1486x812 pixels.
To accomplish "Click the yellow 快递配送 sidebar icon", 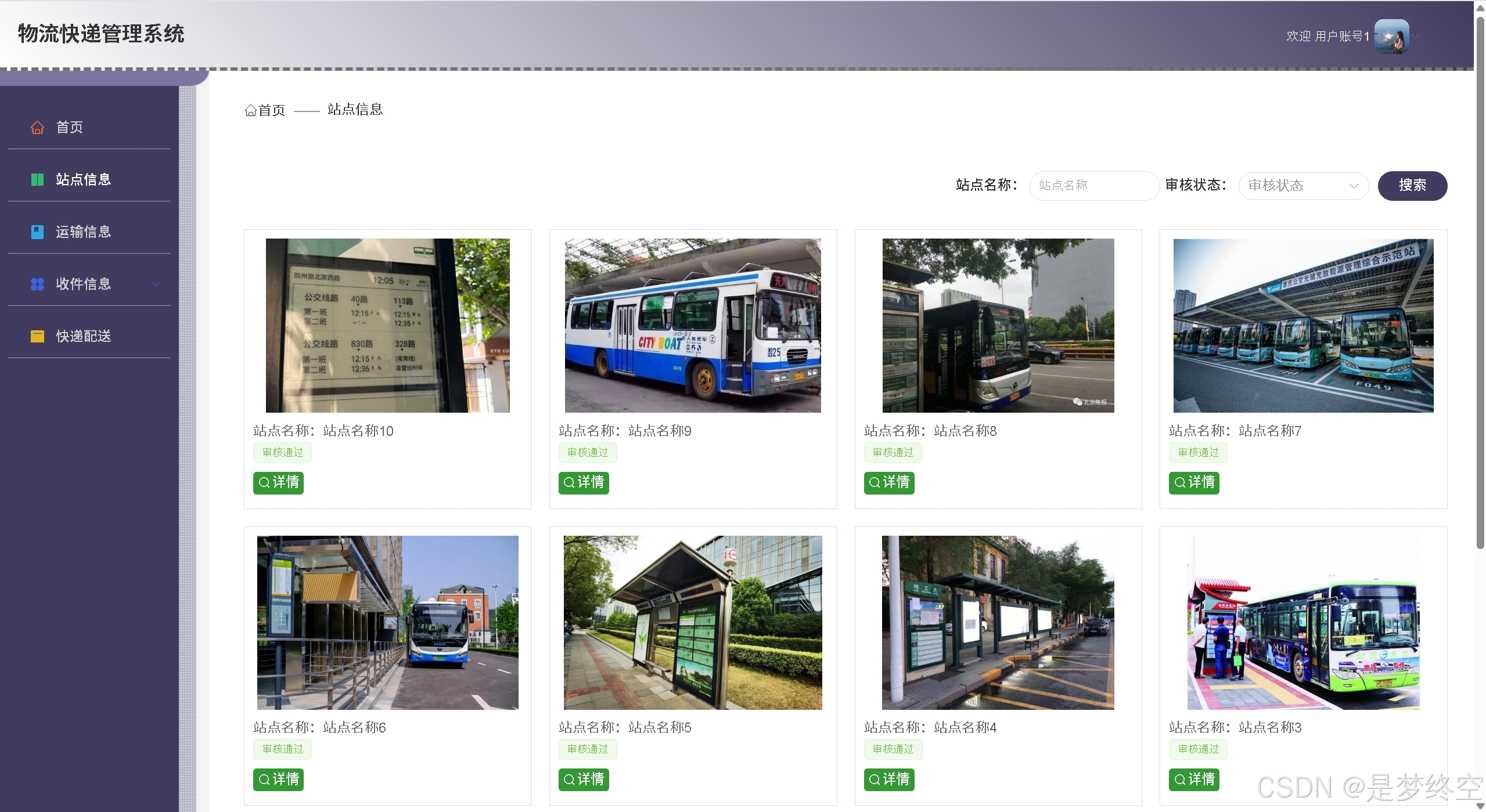I will [37, 337].
